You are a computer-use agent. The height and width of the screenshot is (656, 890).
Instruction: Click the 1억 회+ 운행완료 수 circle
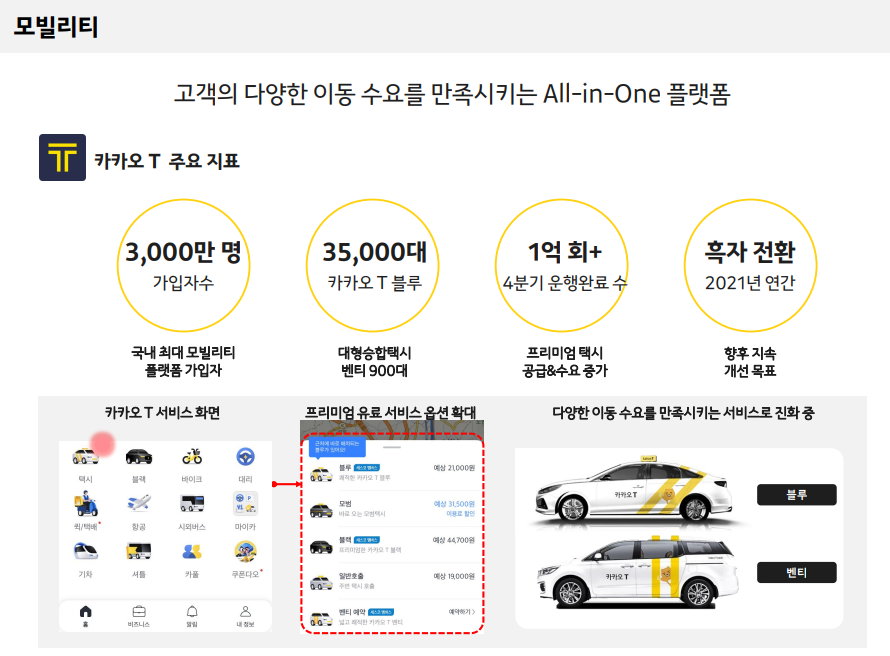[561, 265]
